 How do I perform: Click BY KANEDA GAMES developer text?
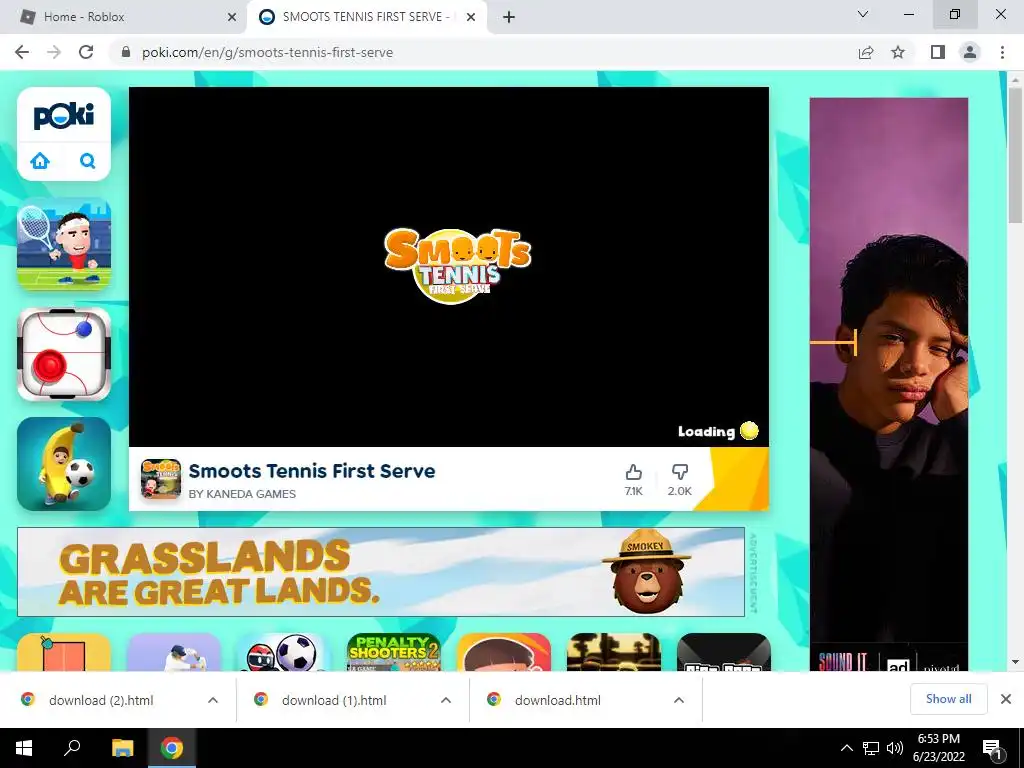click(x=242, y=494)
